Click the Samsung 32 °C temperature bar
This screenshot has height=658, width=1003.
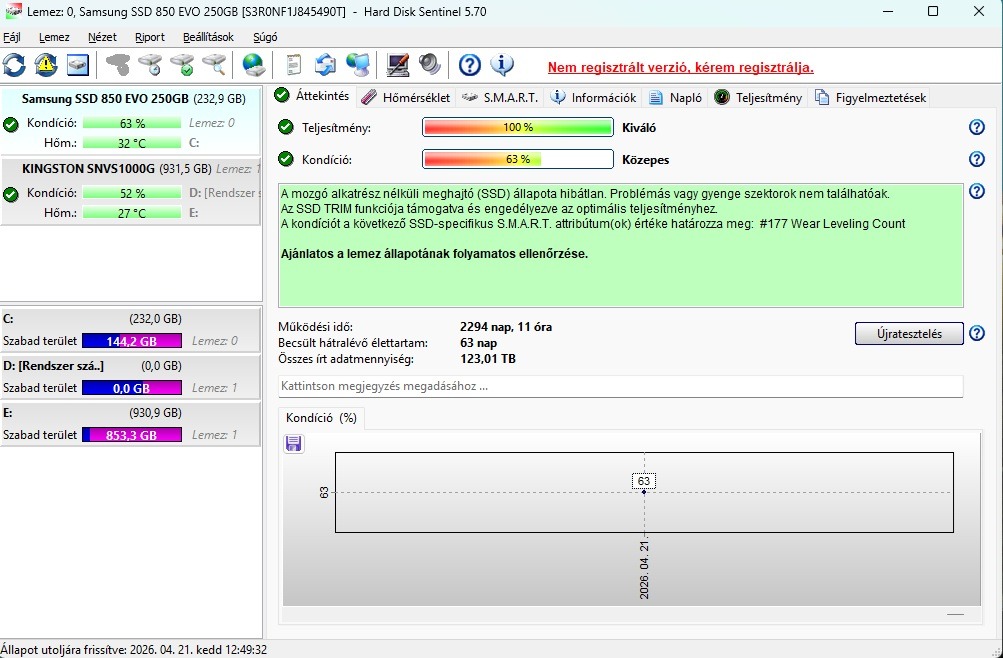(x=132, y=143)
